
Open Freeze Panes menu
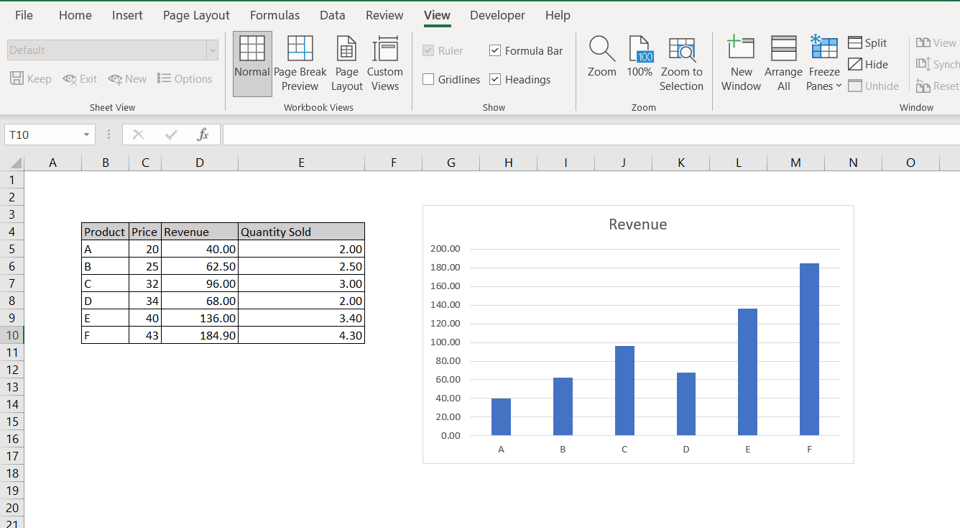coord(824,64)
